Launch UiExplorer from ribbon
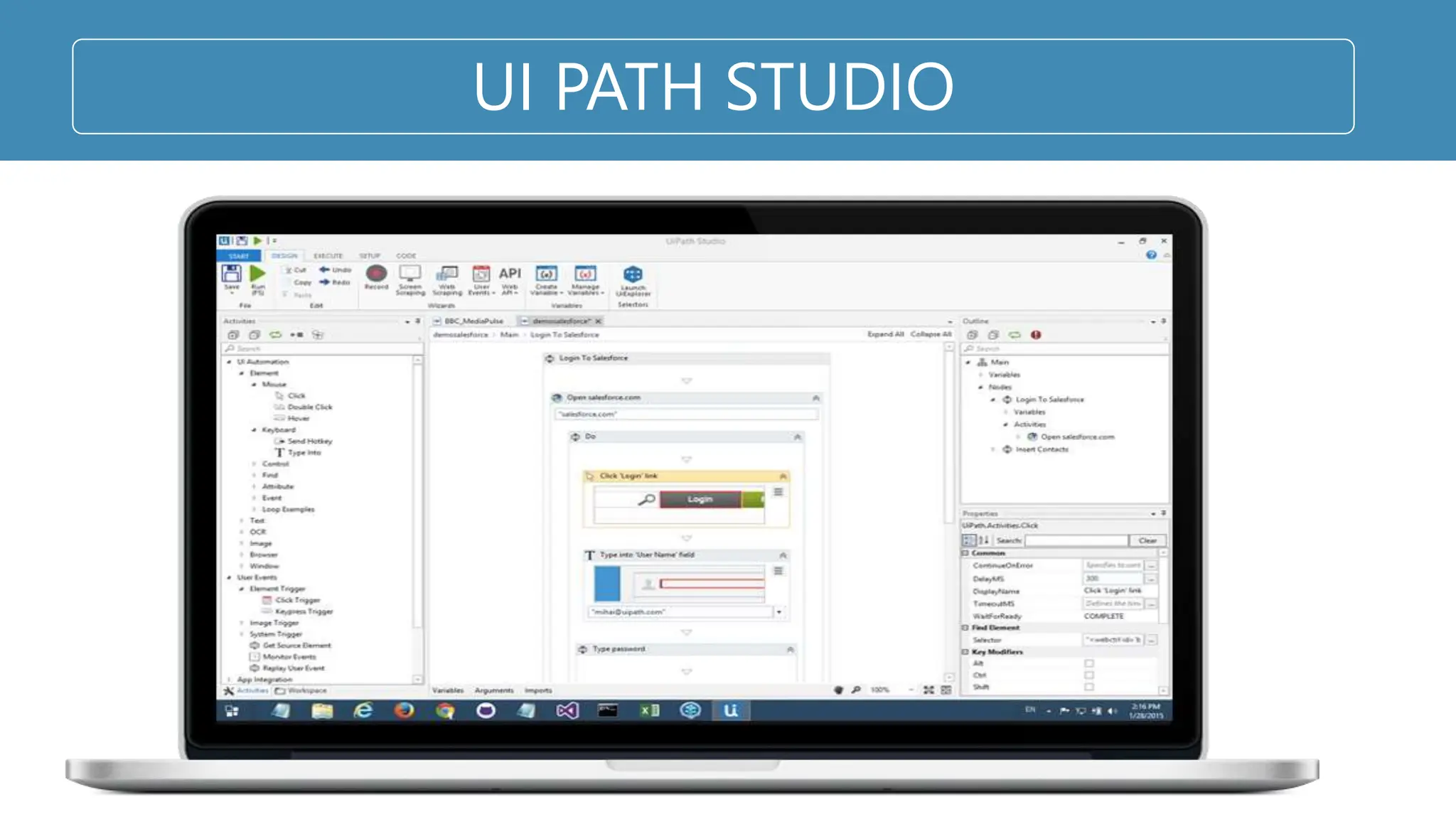 [x=633, y=276]
